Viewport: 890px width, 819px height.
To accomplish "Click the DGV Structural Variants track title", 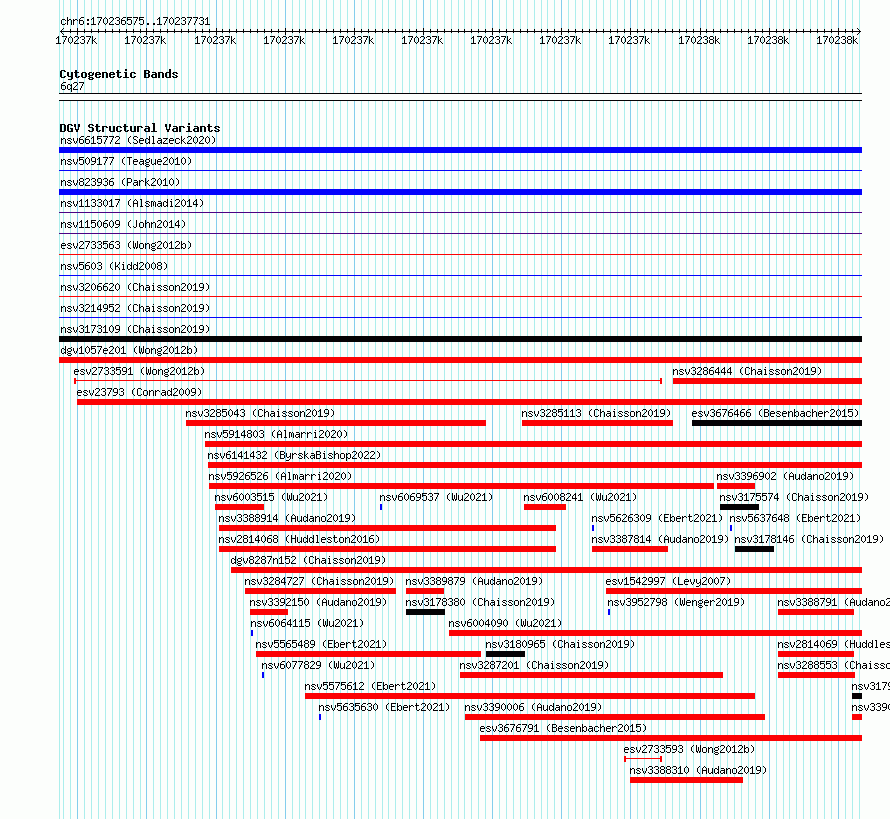I will [140, 128].
